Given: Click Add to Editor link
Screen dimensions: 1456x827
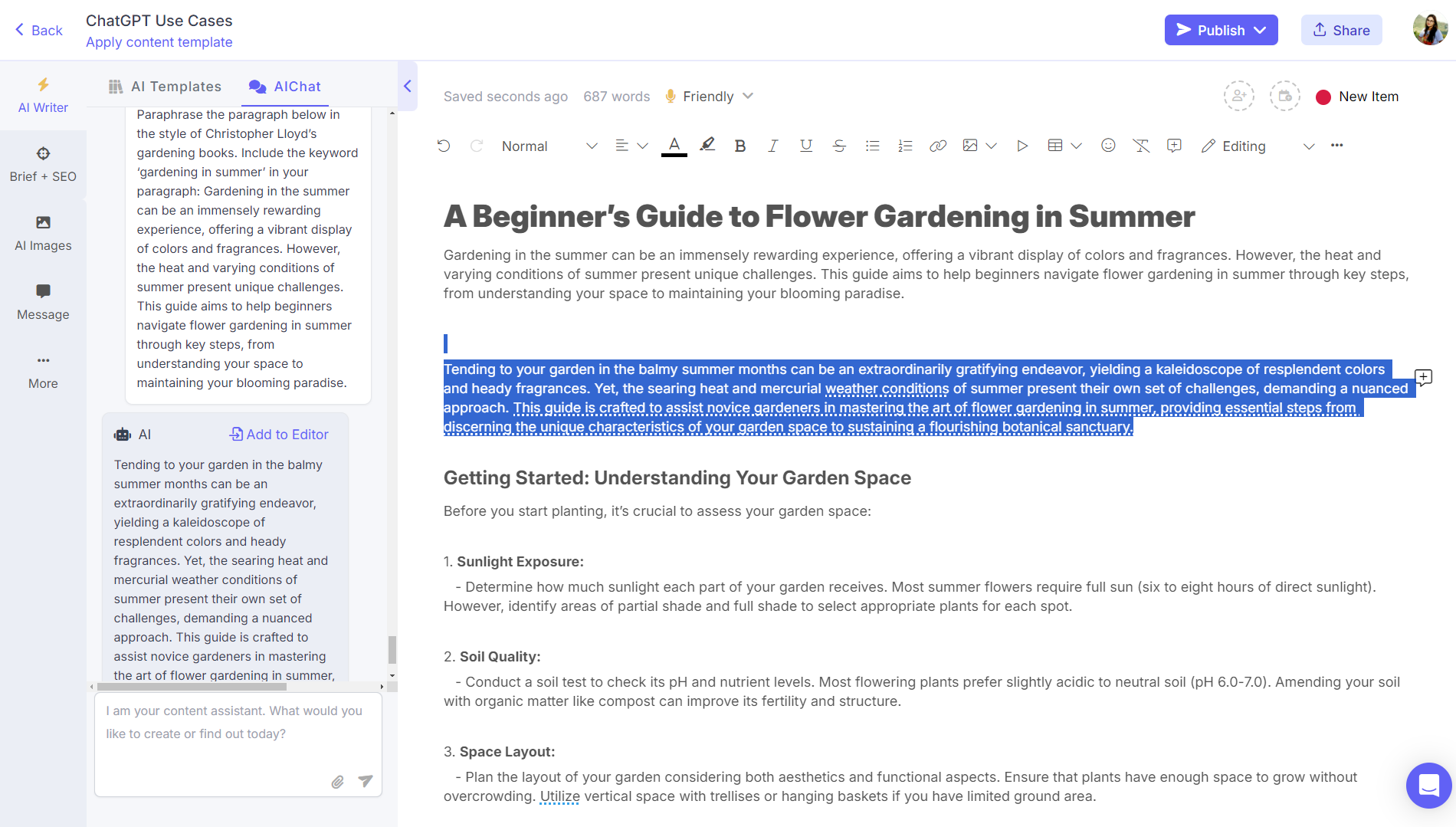Looking at the screenshot, I should pos(279,435).
